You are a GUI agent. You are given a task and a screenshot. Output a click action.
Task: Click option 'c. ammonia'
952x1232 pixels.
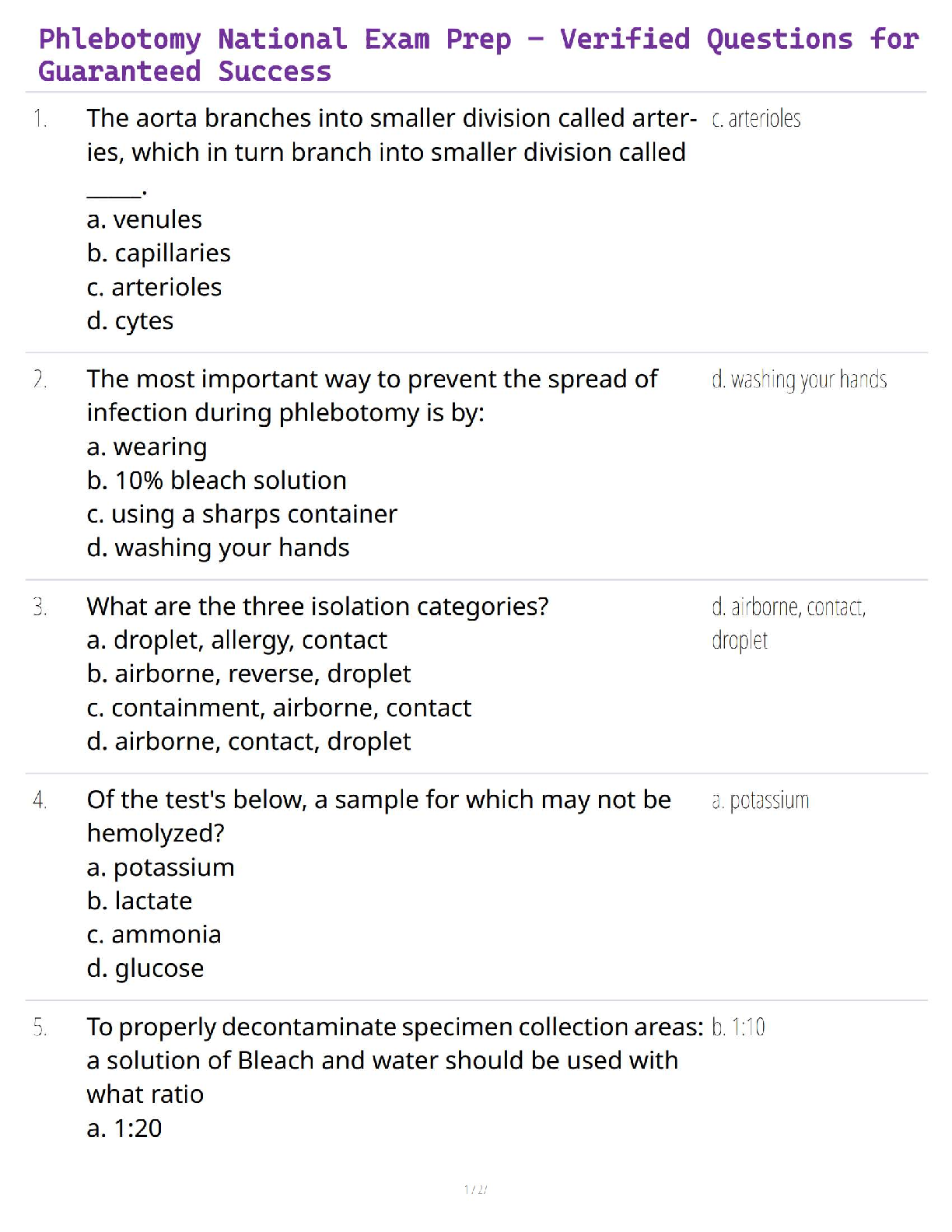coord(154,934)
